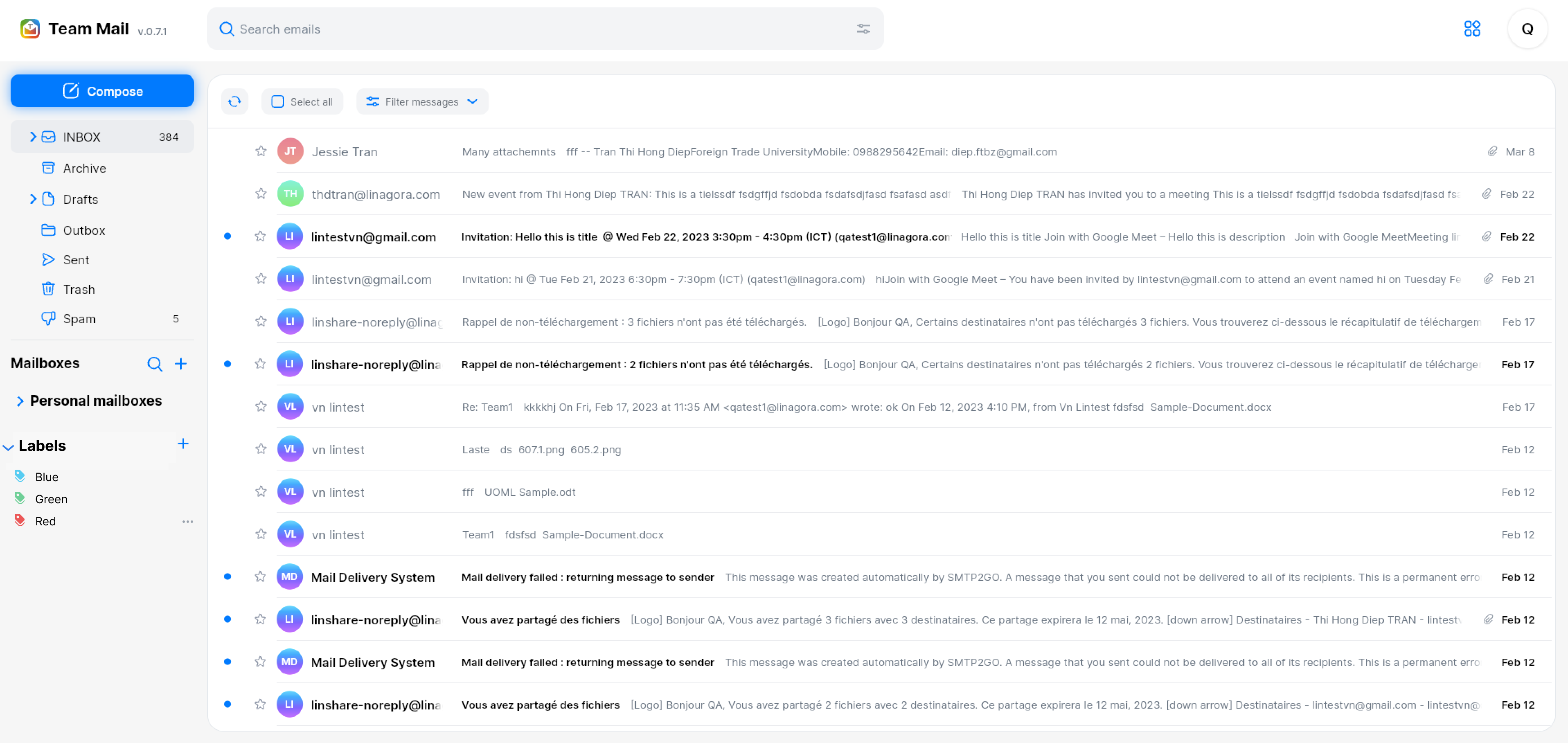1568x743 pixels.
Task: Open the INBOX folder
Action: 102,137
